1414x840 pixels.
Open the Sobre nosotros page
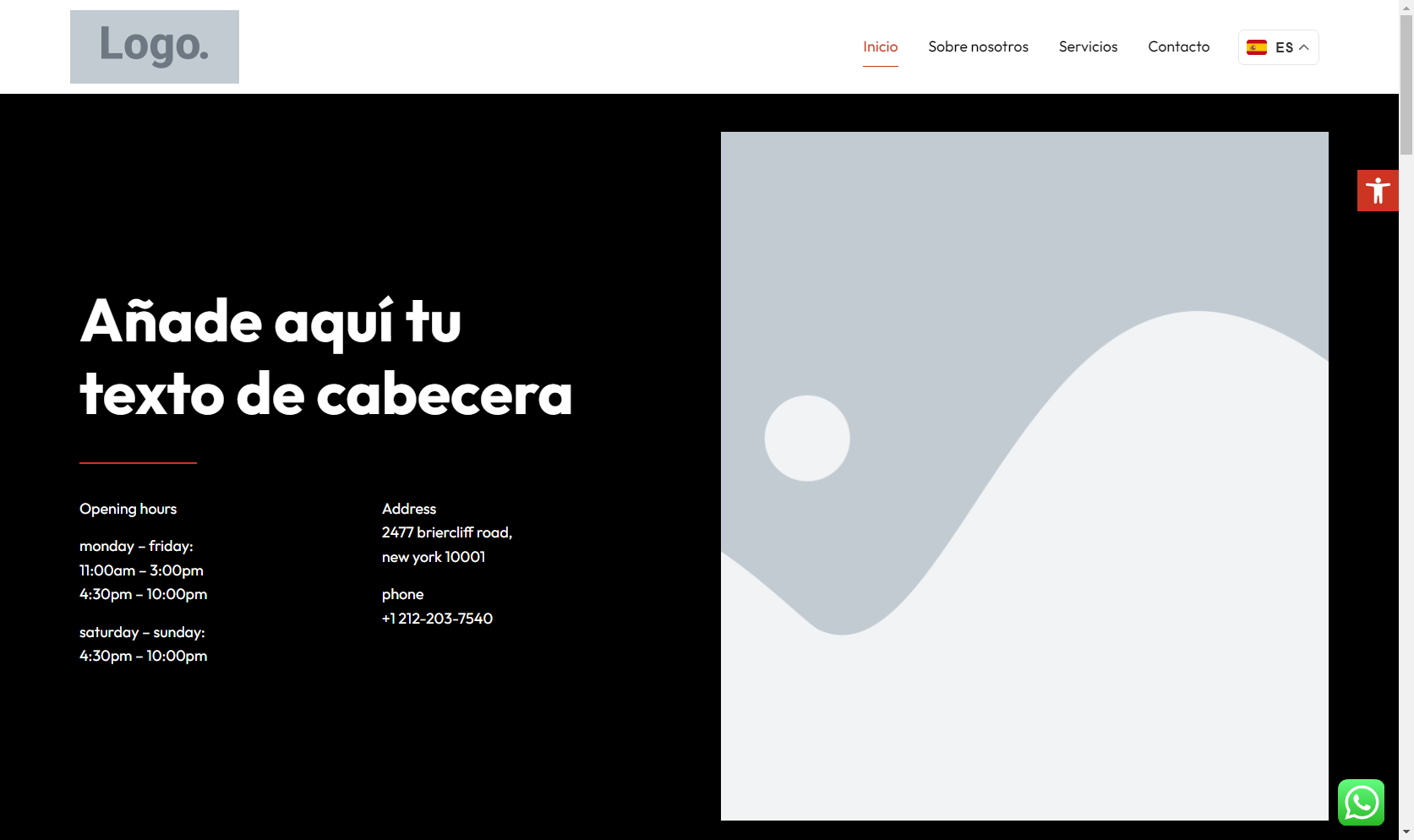[x=978, y=46]
